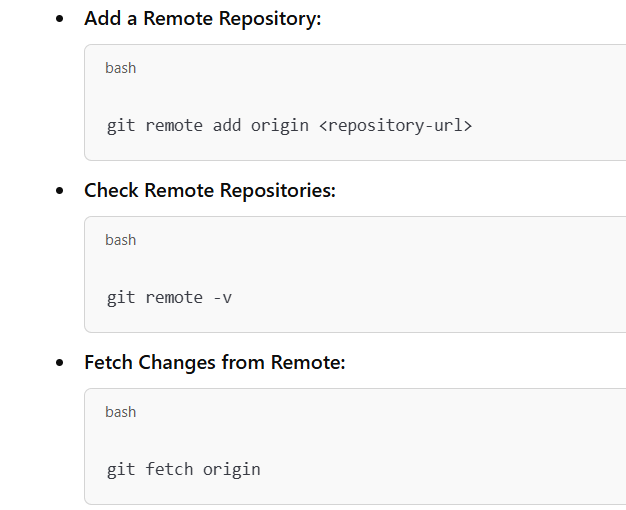This screenshot has height=510, width=626.
Task: Click "git" in the git remote add command
Action: (121, 126)
